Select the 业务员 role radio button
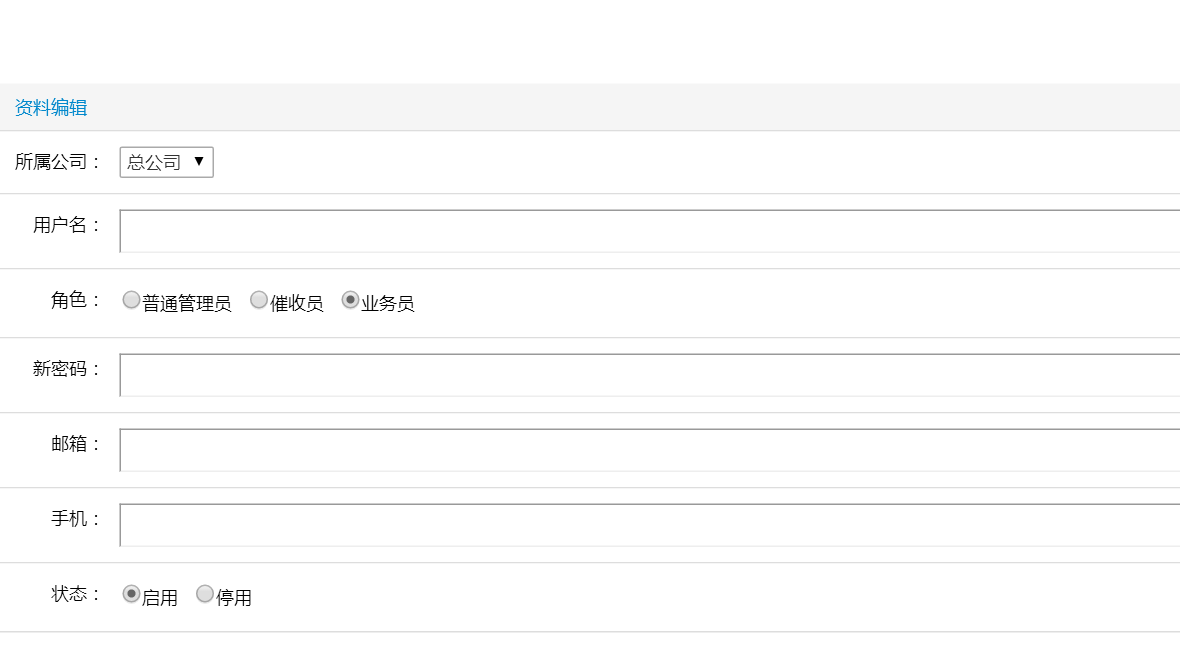This screenshot has height=672, width=1180. pyautogui.click(x=350, y=300)
